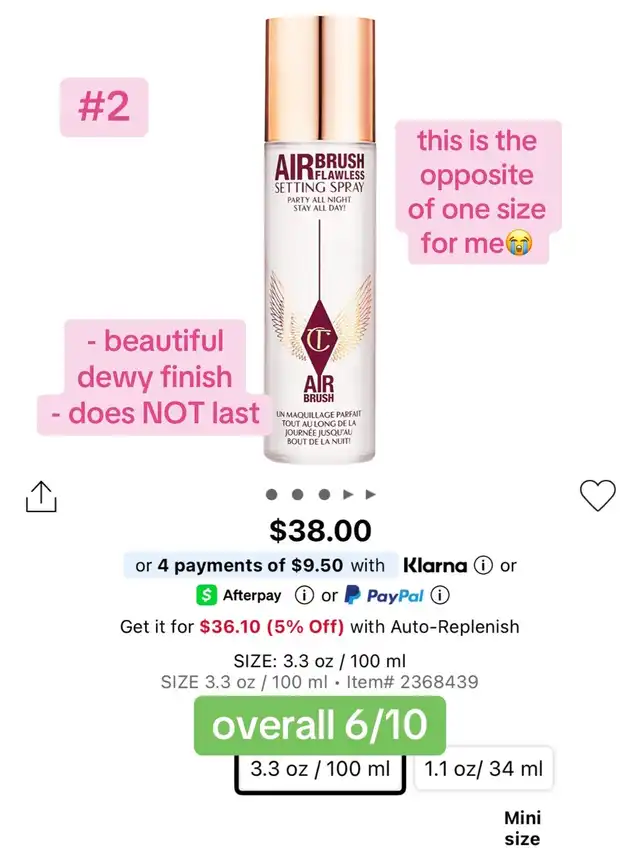This screenshot has width=640, height=853.
Task: Go to first image carousel dot
Action: point(272,495)
